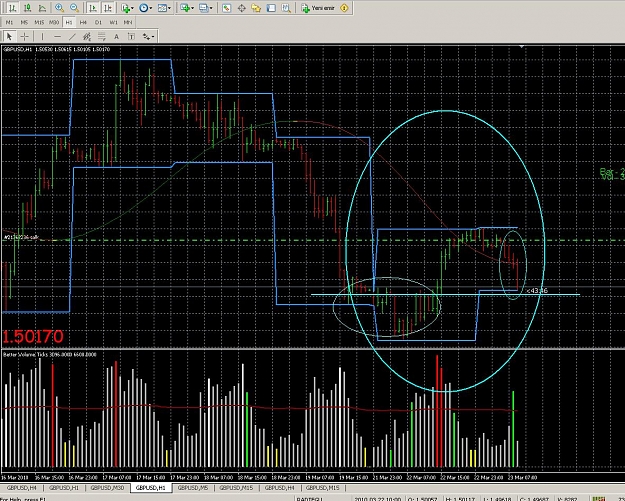The image size is (625, 501).
Task: Select the text 'A' tool
Action: pyautogui.click(x=116, y=37)
